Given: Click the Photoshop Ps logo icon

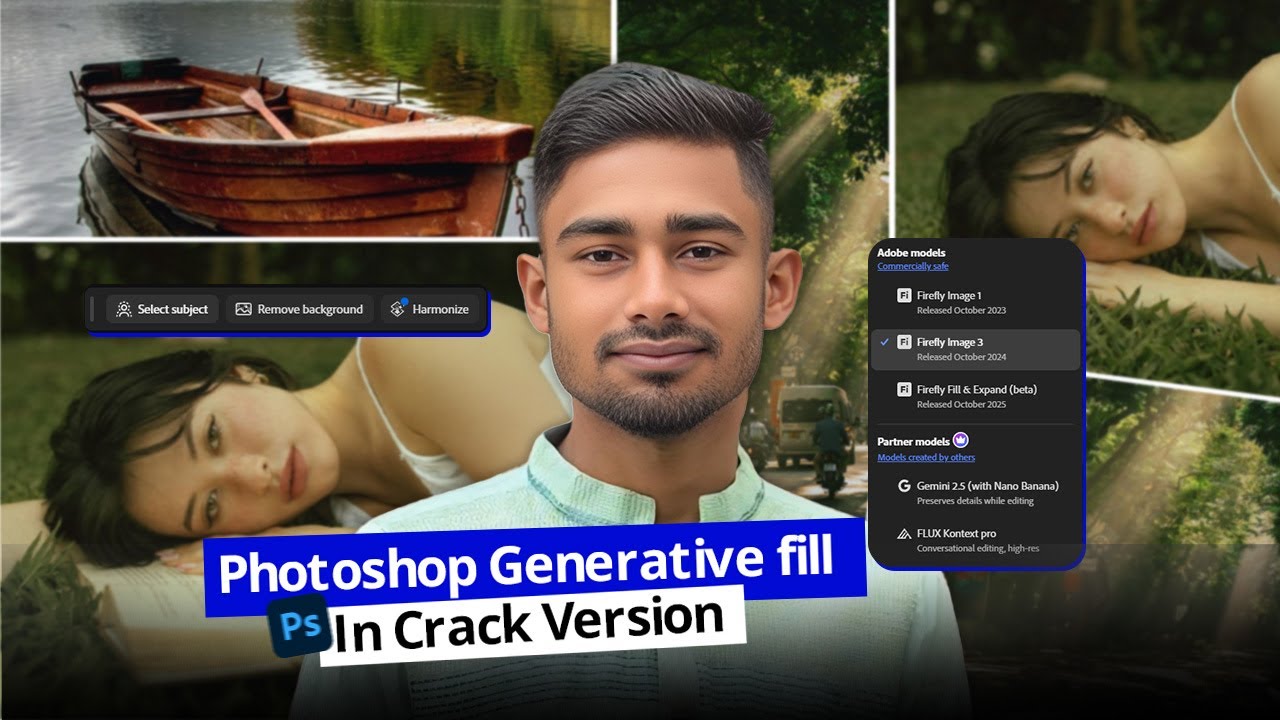Looking at the screenshot, I should [300, 626].
